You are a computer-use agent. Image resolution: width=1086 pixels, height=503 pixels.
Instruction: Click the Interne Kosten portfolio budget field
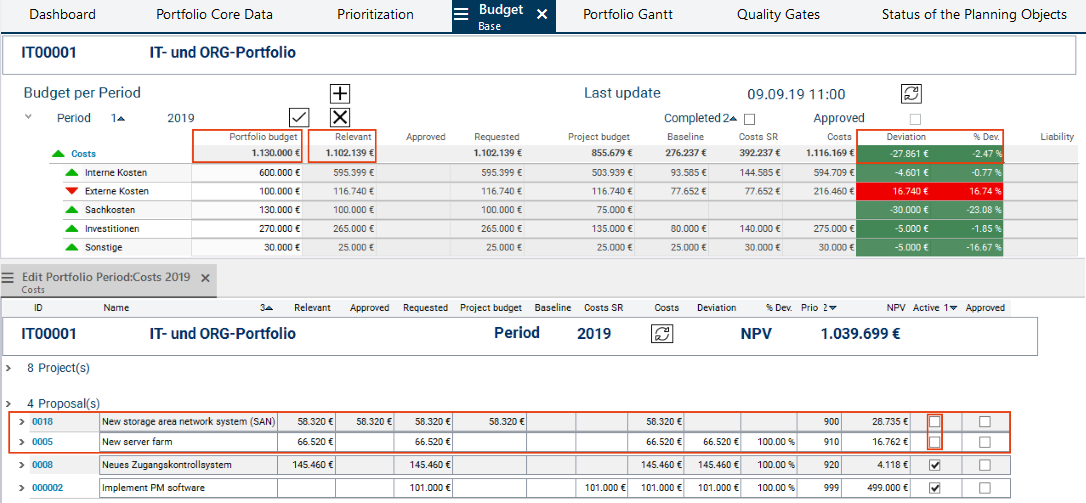coord(246,172)
